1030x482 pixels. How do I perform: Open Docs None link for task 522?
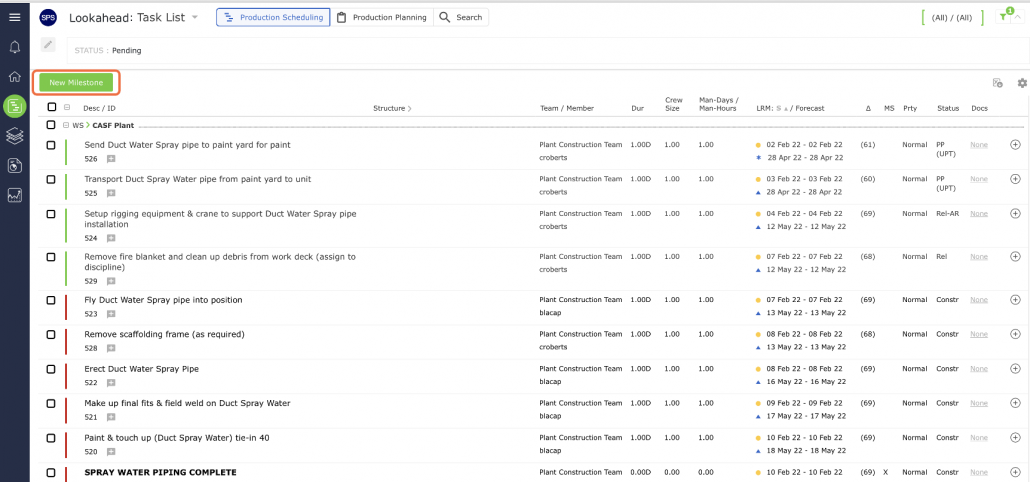pos(979,368)
